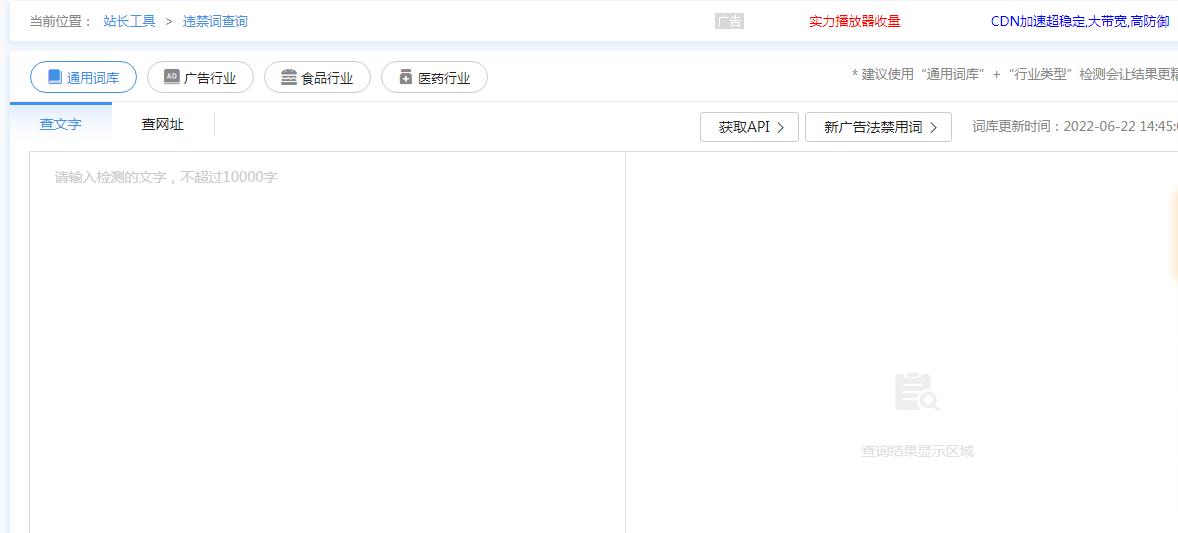The width and height of the screenshot is (1178, 533).
Task: Open the 违禁词查询 breadcrumb link
Action: (x=215, y=21)
